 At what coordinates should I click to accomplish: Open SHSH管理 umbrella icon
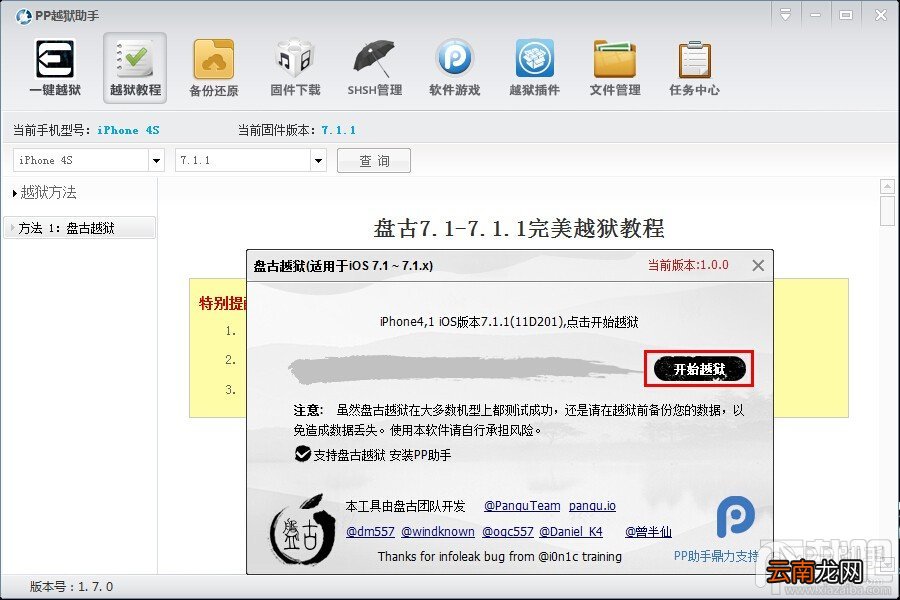coord(374,67)
